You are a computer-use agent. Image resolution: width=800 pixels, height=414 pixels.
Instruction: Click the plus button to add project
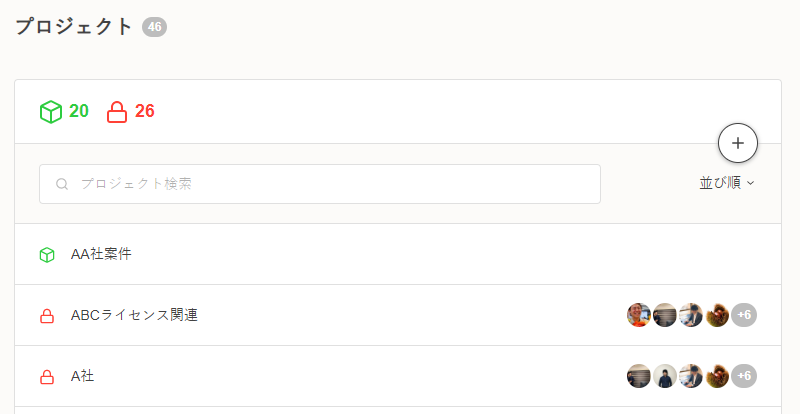coord(738,143)
